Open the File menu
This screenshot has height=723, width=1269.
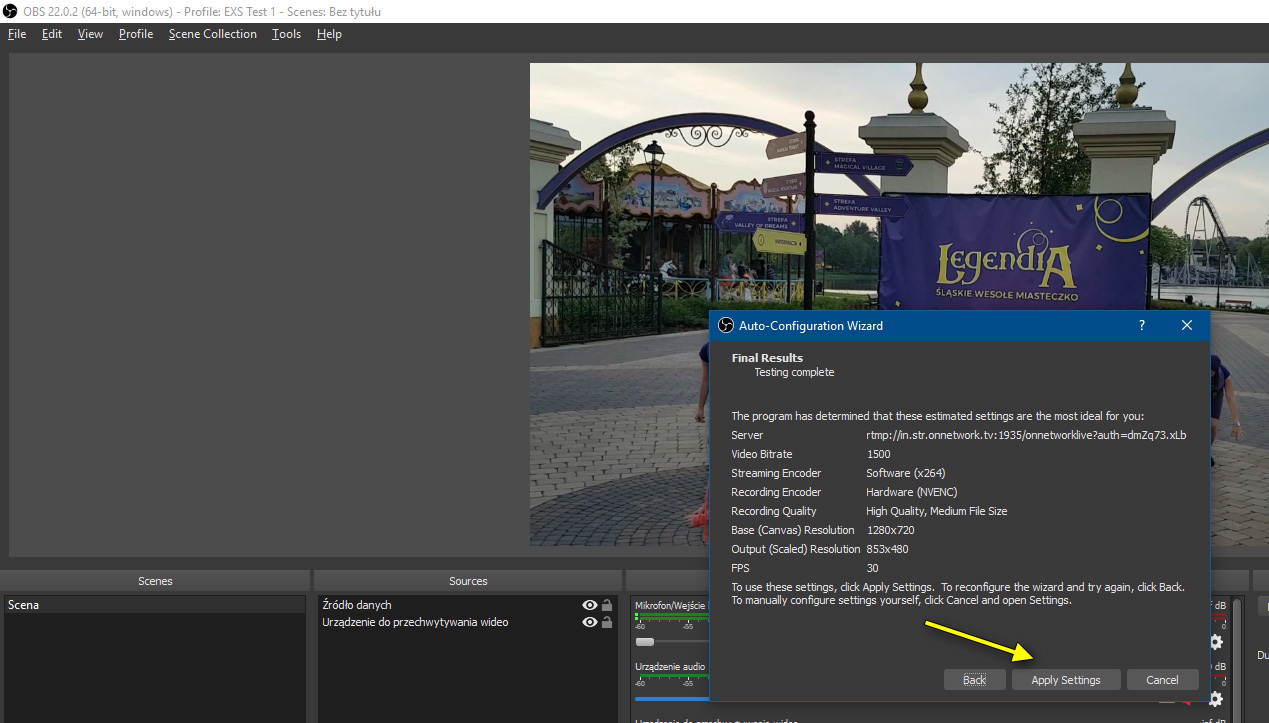(x=17, y=34)
